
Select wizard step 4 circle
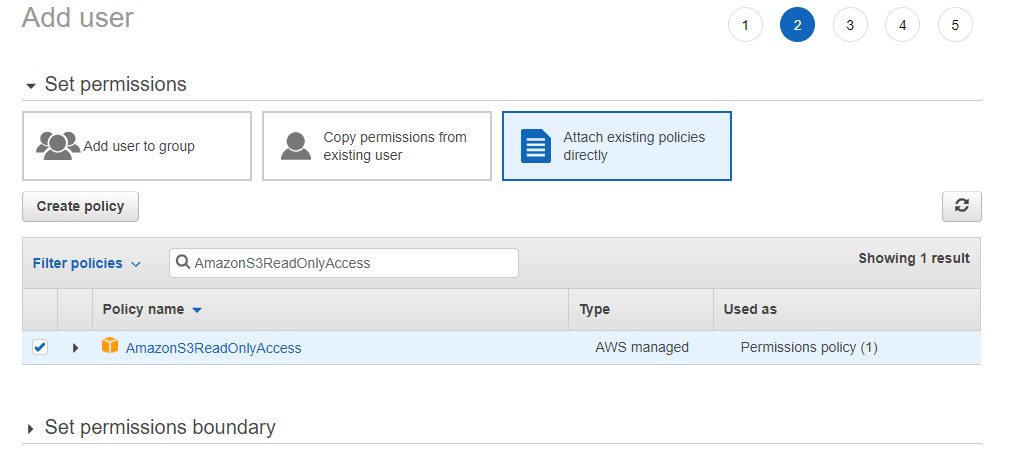click(902, 26)
